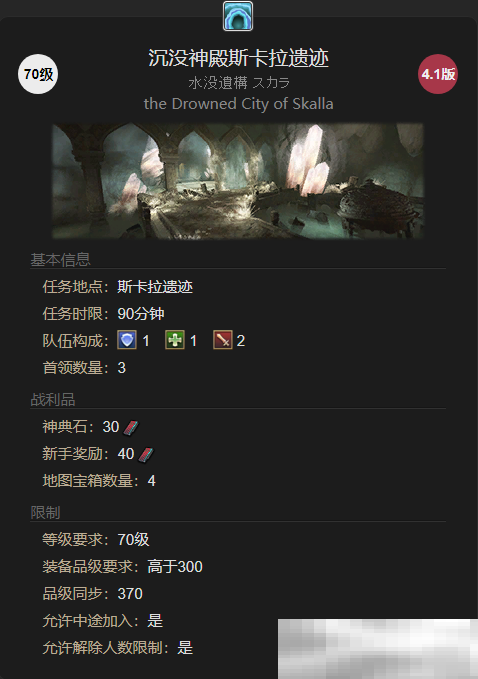Click the 品级同步 370 value
This screenshot has width=478, height=679.
coord(130,594)
